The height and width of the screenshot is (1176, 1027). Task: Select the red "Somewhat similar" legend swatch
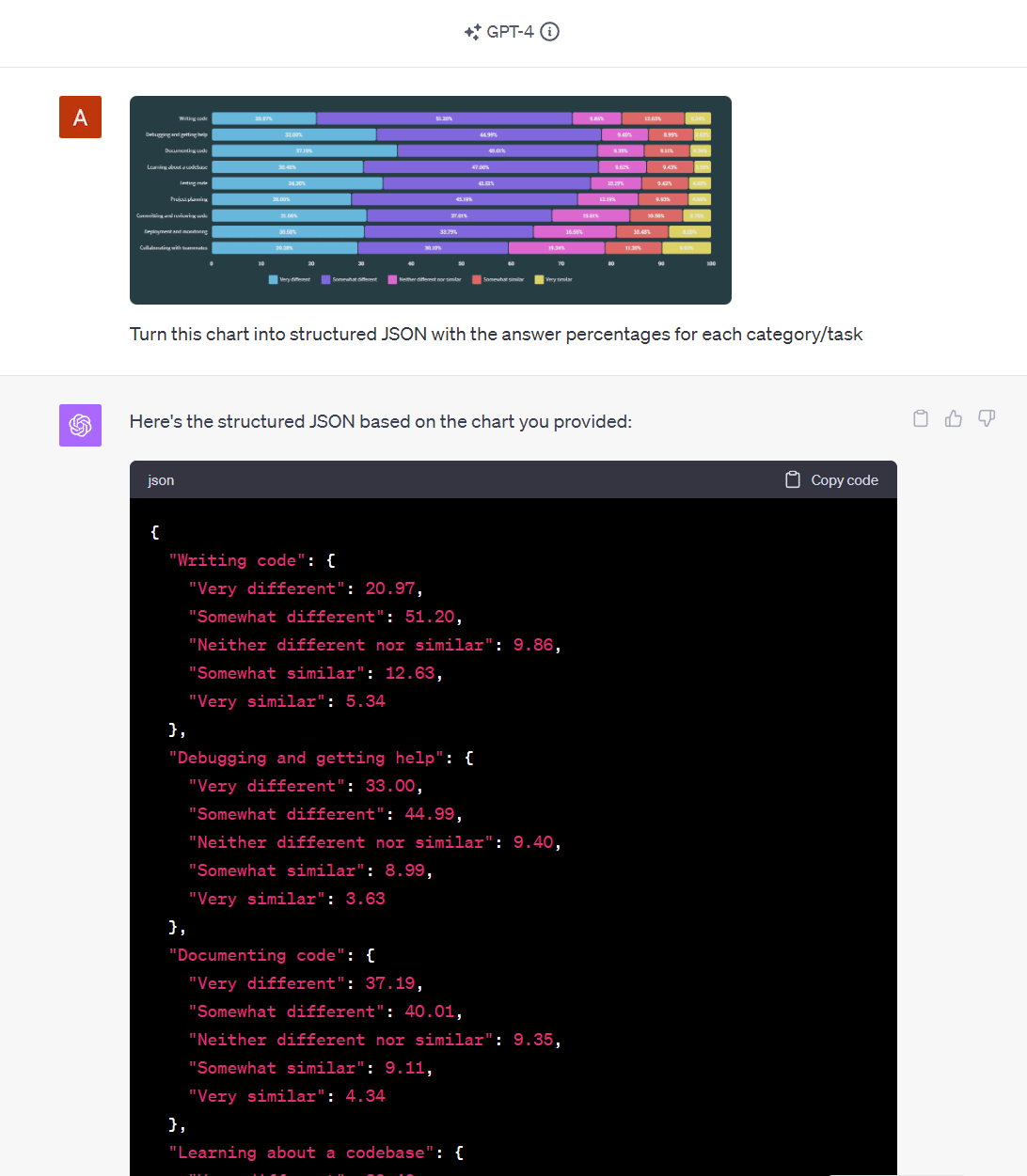(477, 279)
